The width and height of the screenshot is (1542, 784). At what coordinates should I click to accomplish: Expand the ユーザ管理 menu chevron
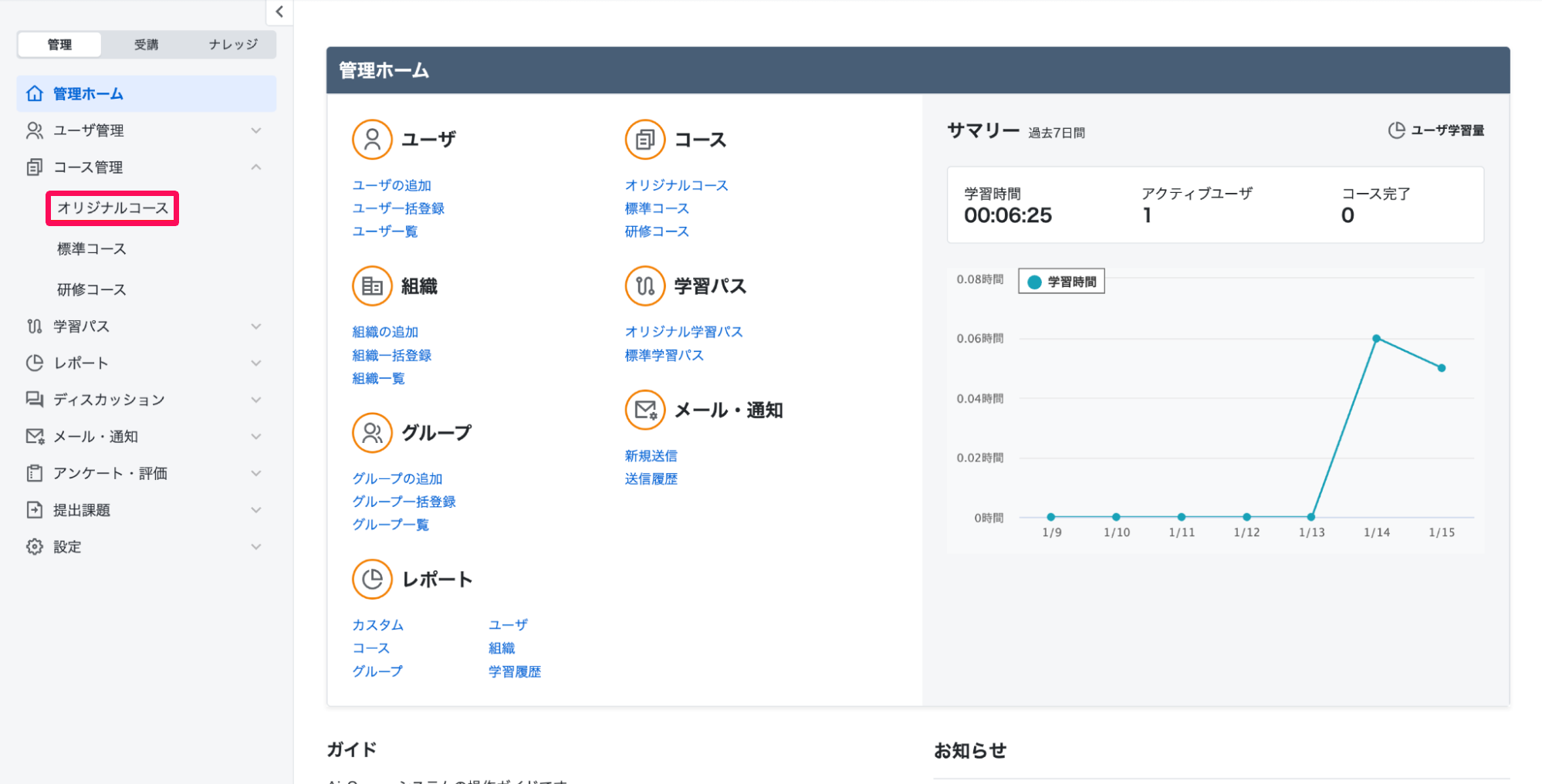(256, 130)
